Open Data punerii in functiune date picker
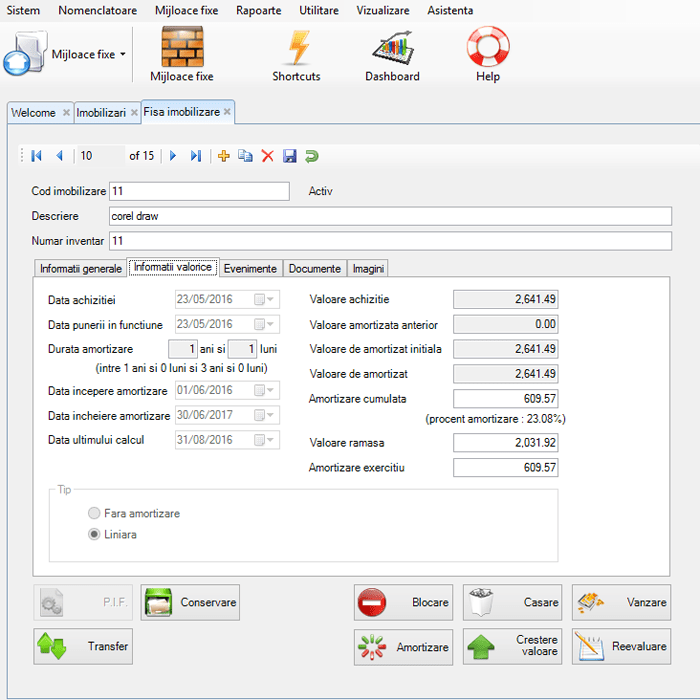 (x=264, y=324)
